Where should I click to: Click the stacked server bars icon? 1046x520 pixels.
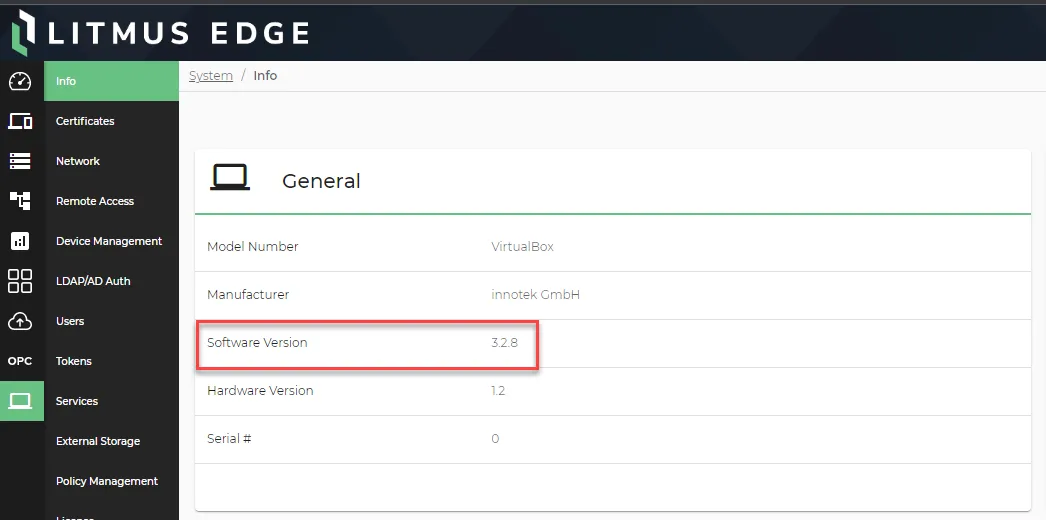(20, 161)
